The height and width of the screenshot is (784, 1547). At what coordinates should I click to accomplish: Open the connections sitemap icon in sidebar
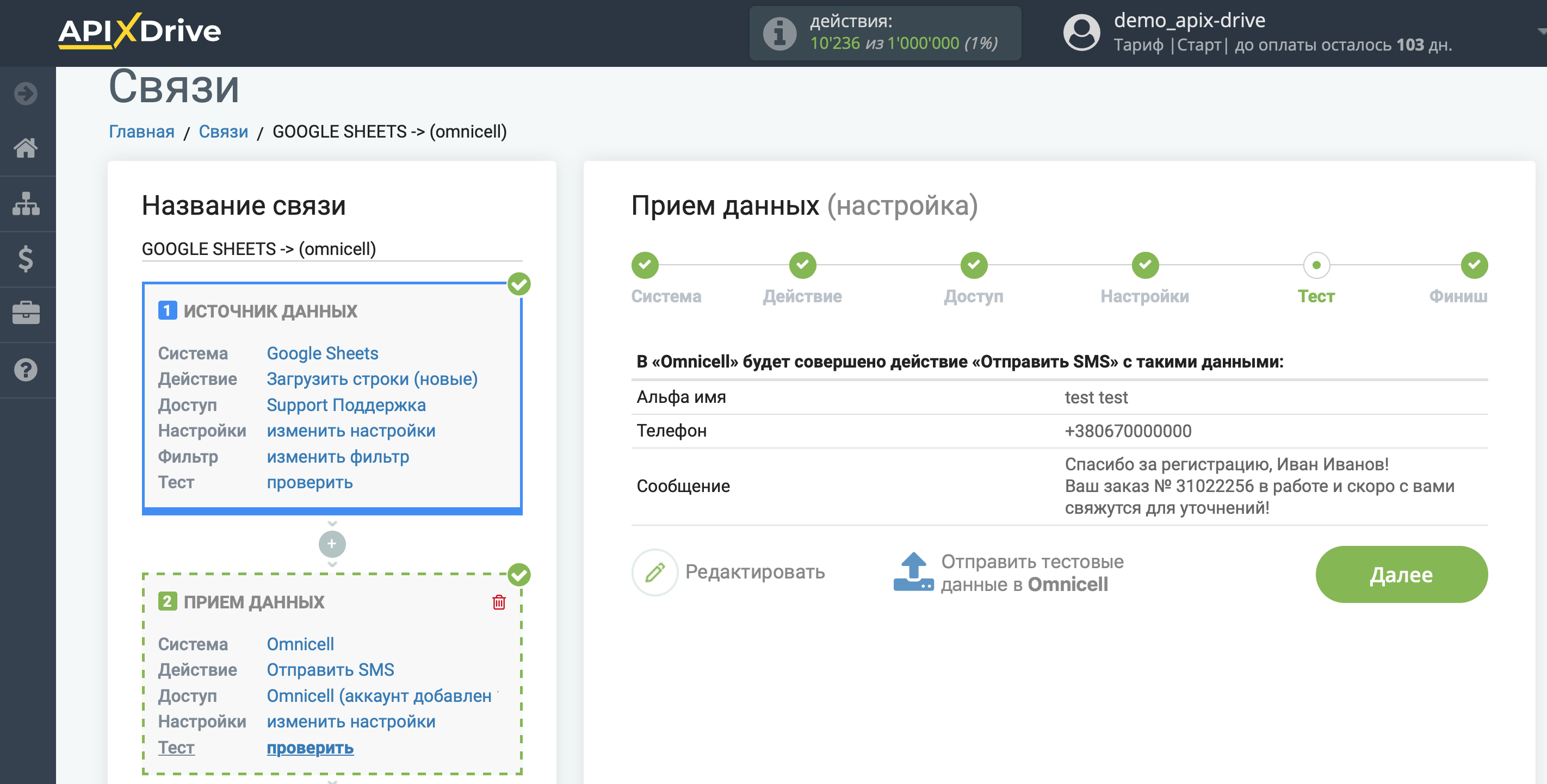tap(26, 203)
